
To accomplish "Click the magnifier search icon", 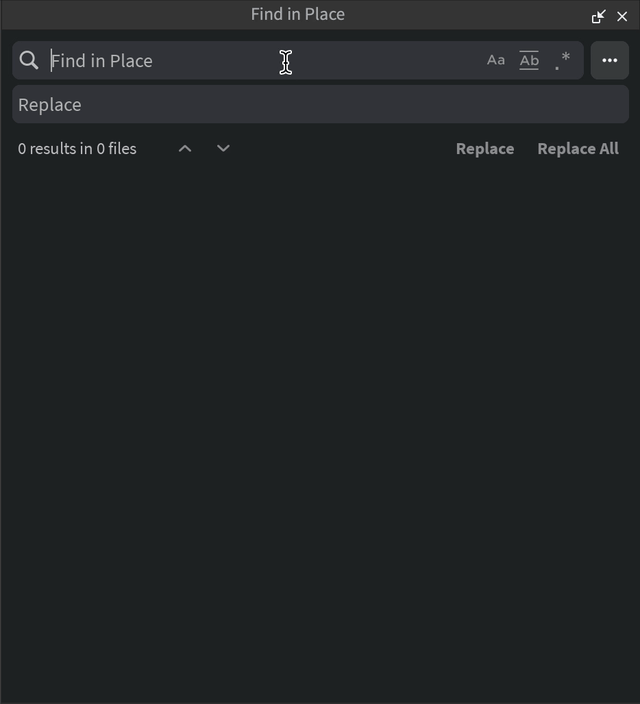I will click(29, 61).
